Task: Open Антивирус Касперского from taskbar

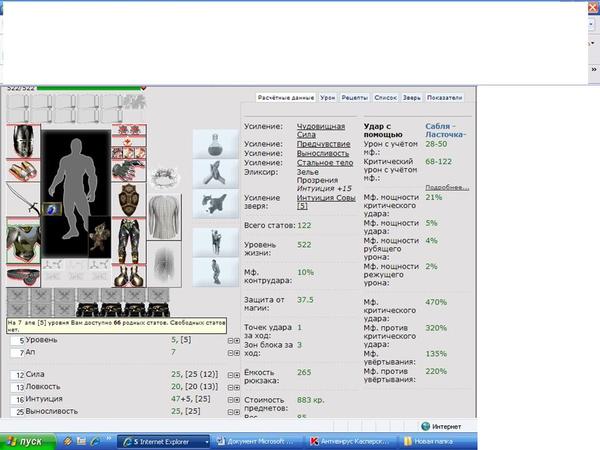Action: point(350,442)
